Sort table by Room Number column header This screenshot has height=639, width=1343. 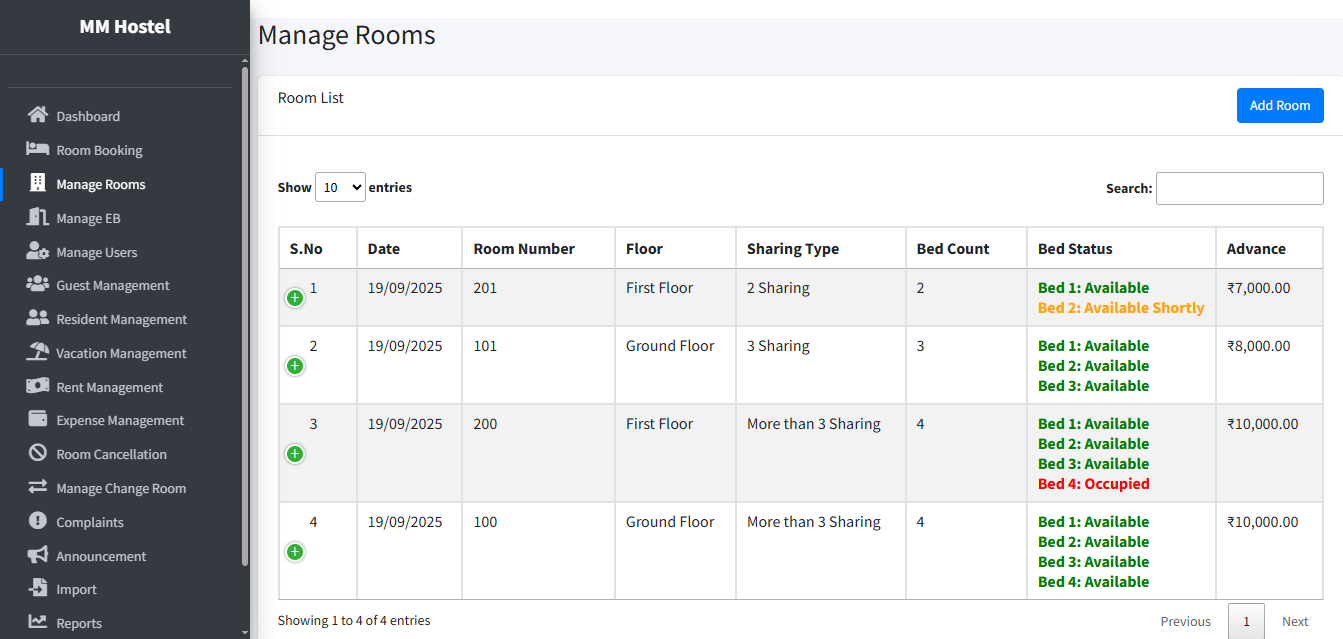(524, 249)
